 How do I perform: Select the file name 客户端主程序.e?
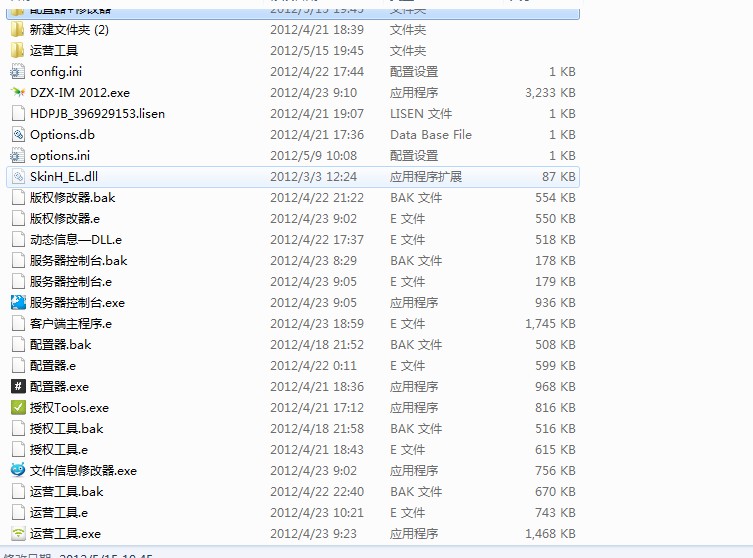pyautogui.click(x=71, y=324)
